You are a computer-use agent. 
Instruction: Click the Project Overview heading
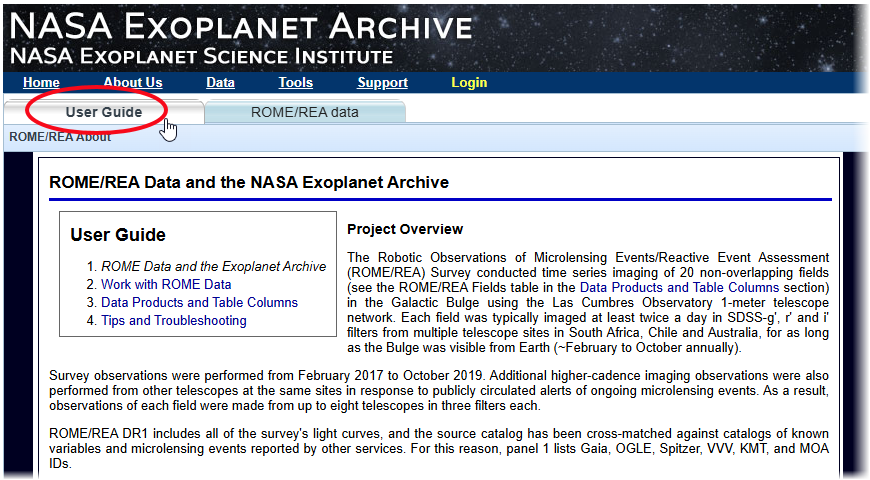[x=405, y=229]
